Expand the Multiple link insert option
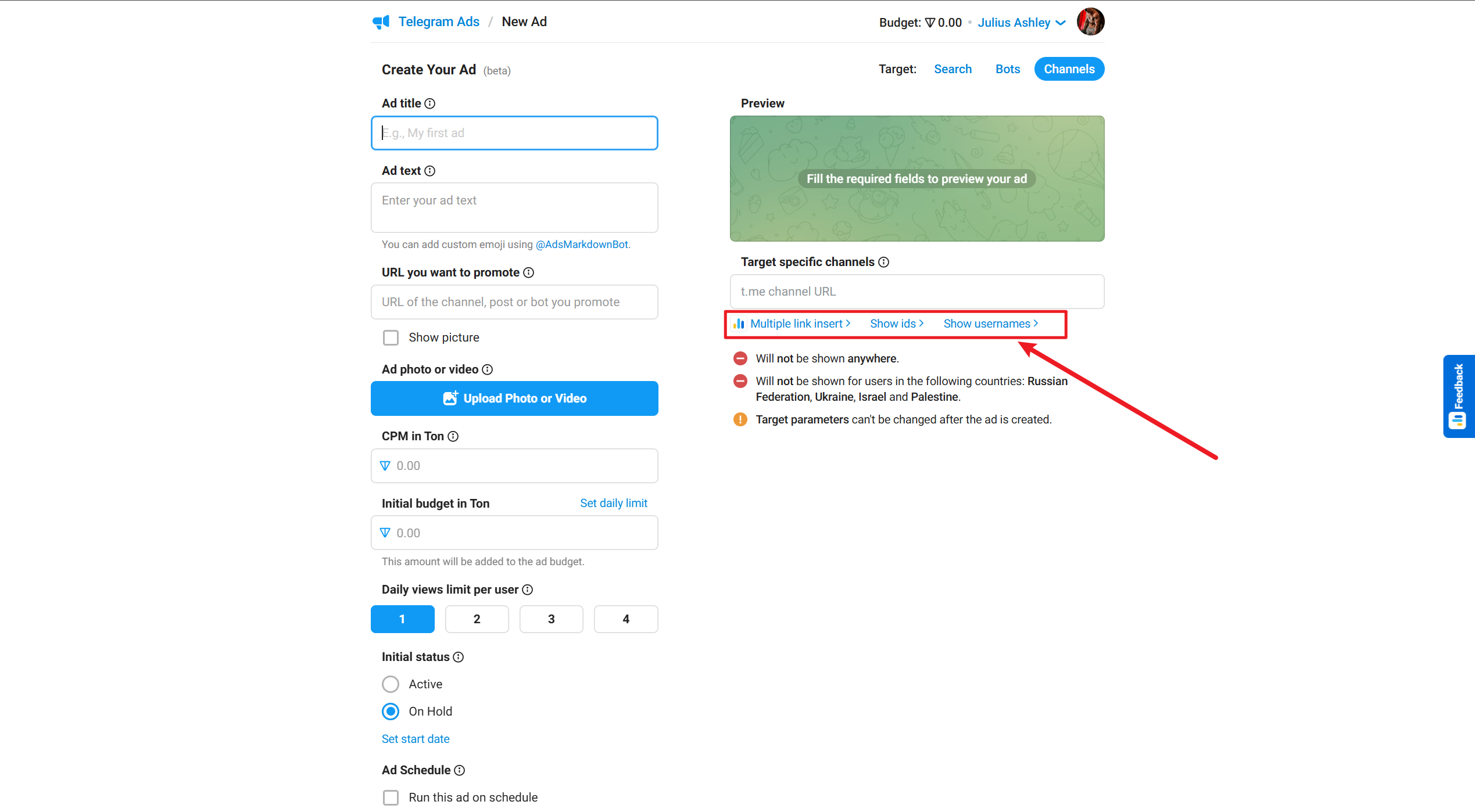The image size is (1475, 812). click(793, 324)
